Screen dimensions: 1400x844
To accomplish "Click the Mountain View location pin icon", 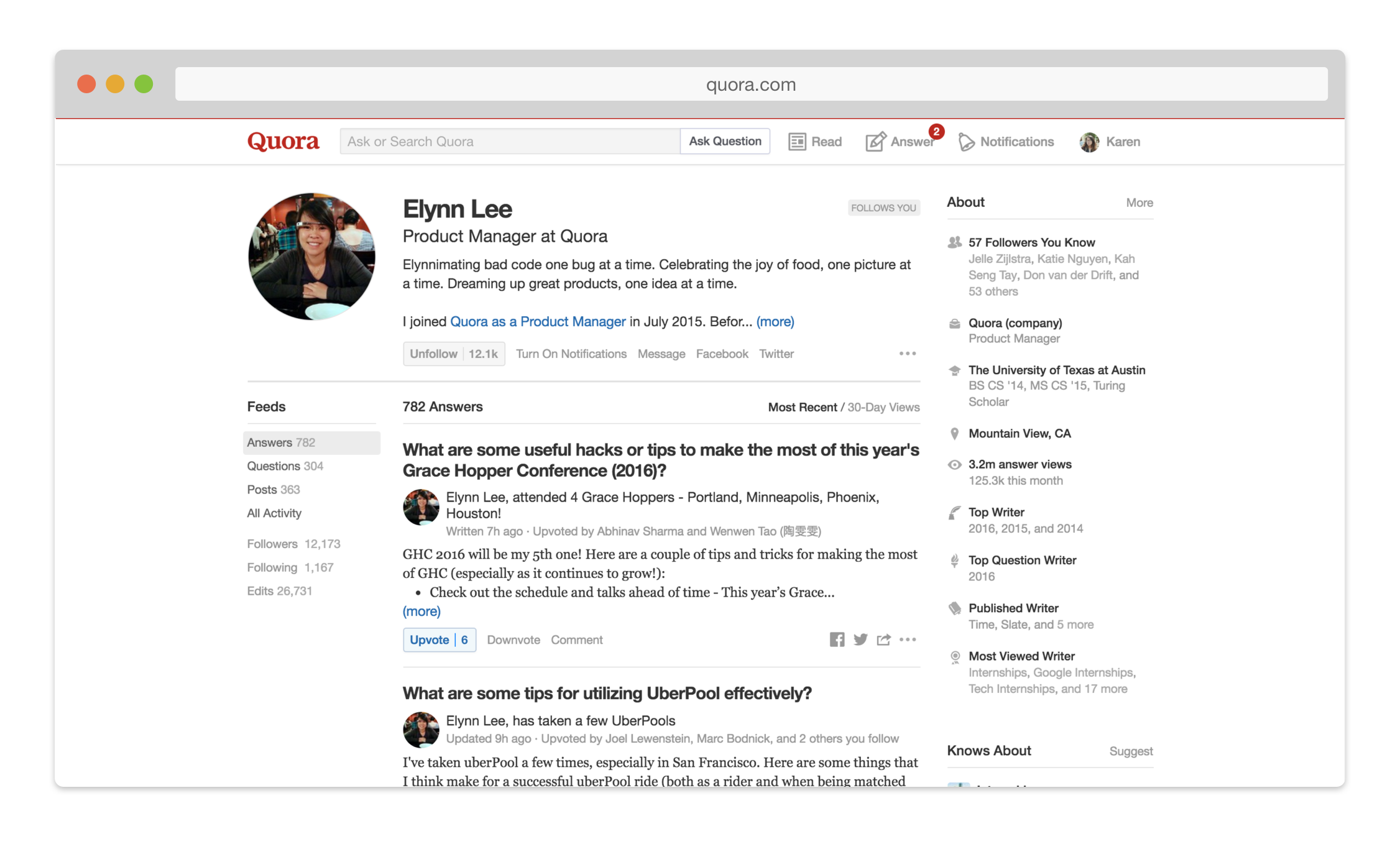I will (954, 433).
